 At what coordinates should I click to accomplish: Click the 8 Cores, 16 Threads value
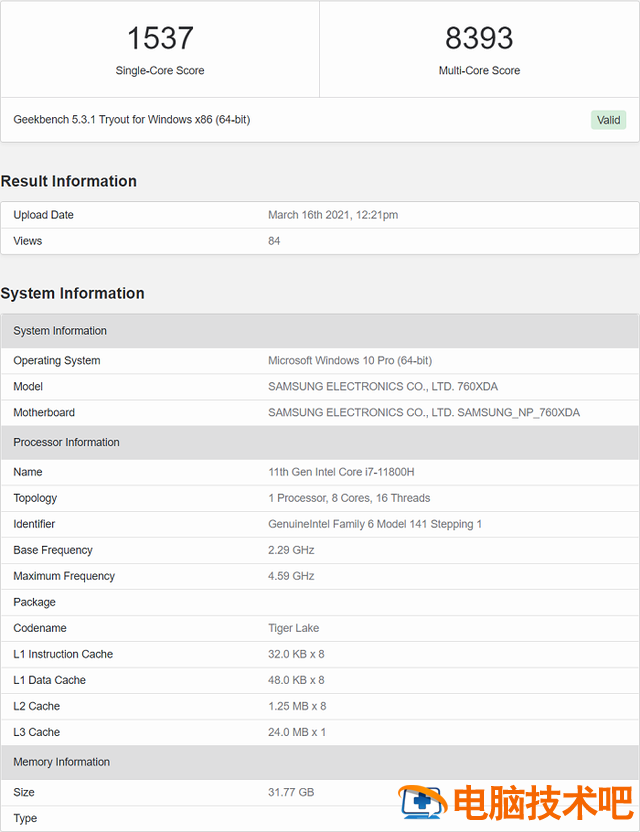(x=349, y=498)
